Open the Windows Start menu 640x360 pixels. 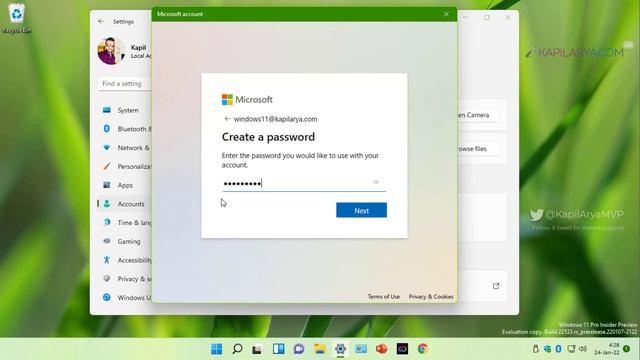click(217, 349)
